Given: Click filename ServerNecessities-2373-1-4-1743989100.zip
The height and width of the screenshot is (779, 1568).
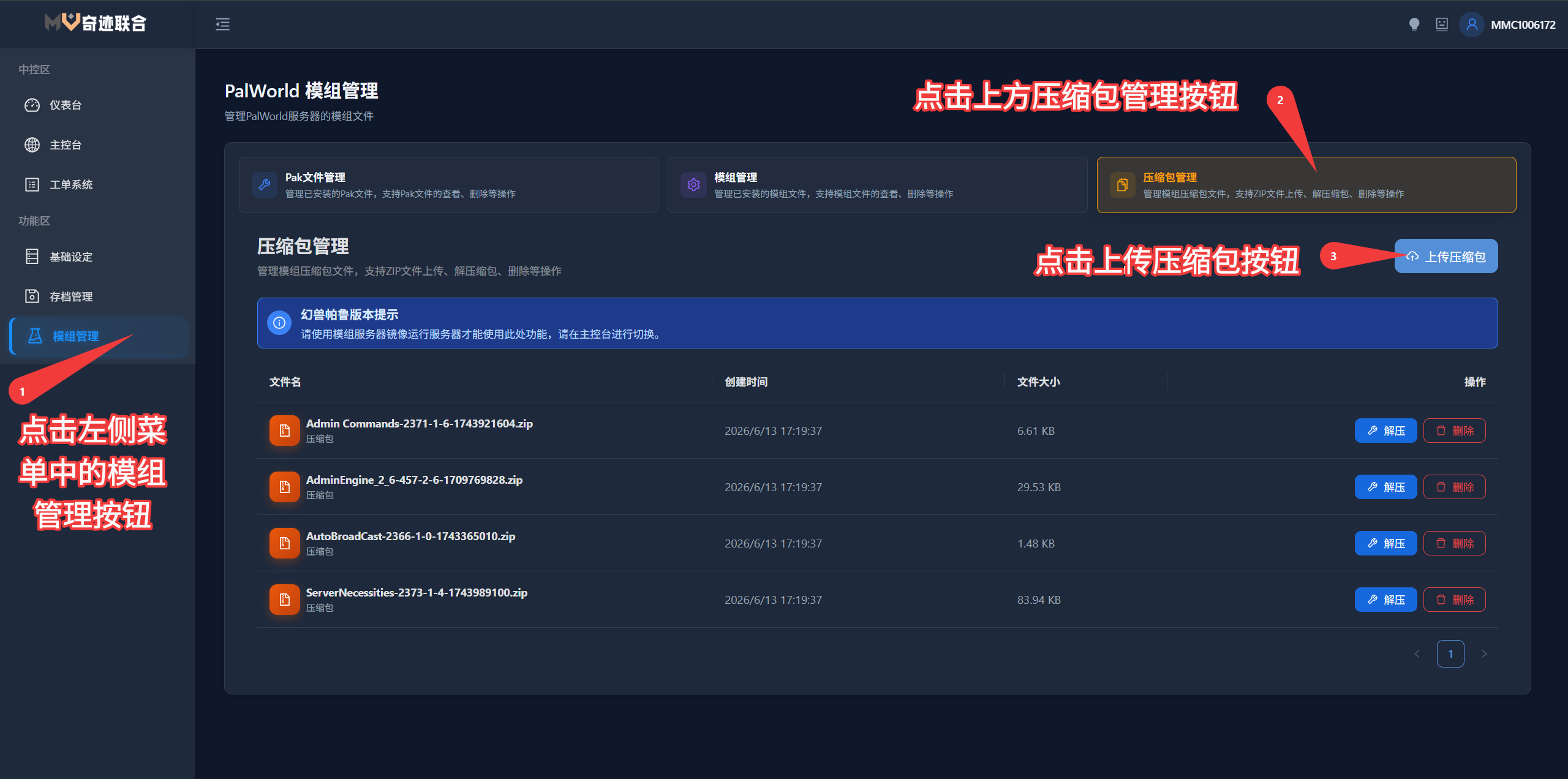Looking at the screenshot, I should pos(417,592).
